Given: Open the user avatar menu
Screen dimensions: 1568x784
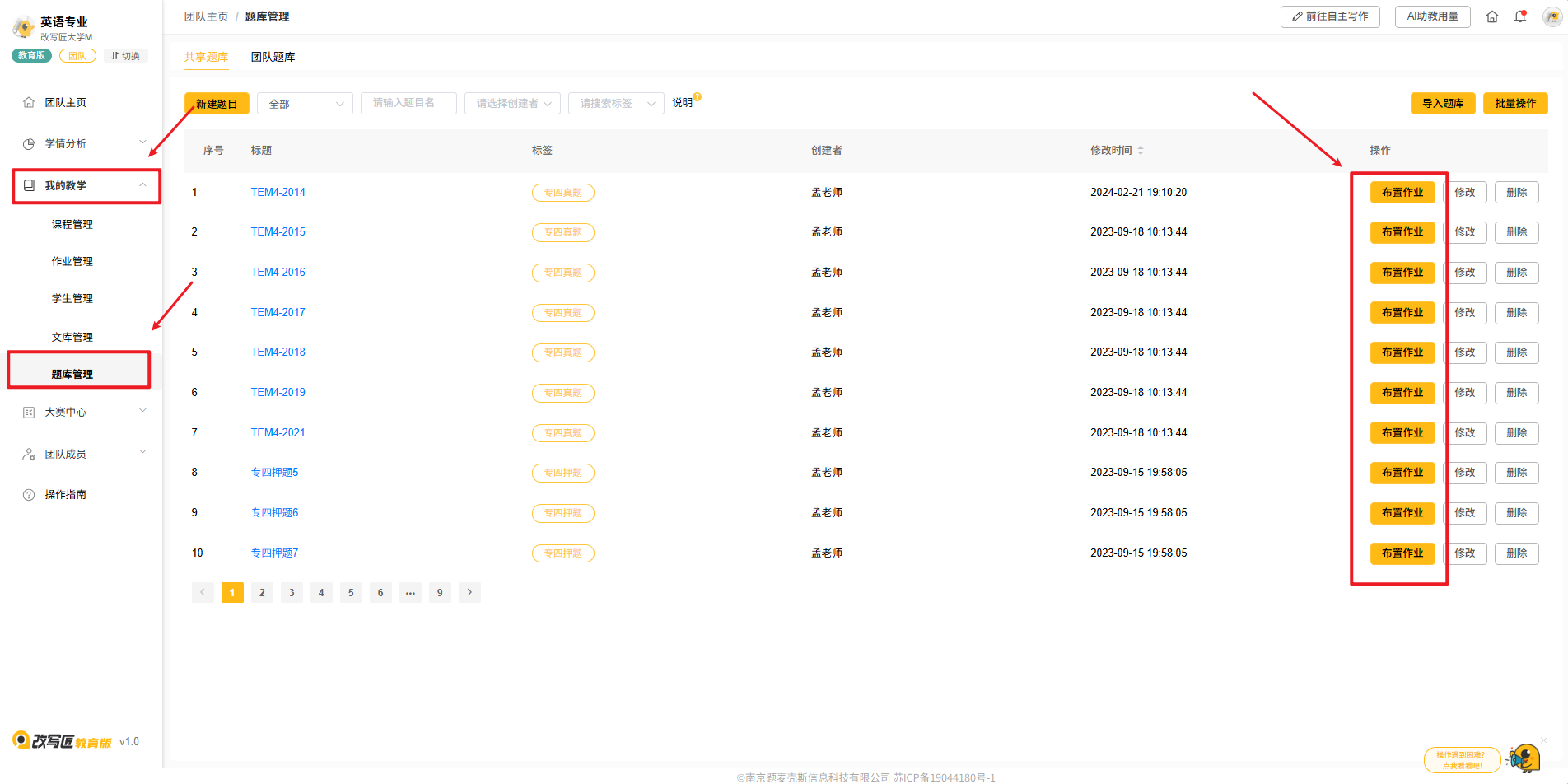Looking at the screenshot, I should (x=1552, y=16).
